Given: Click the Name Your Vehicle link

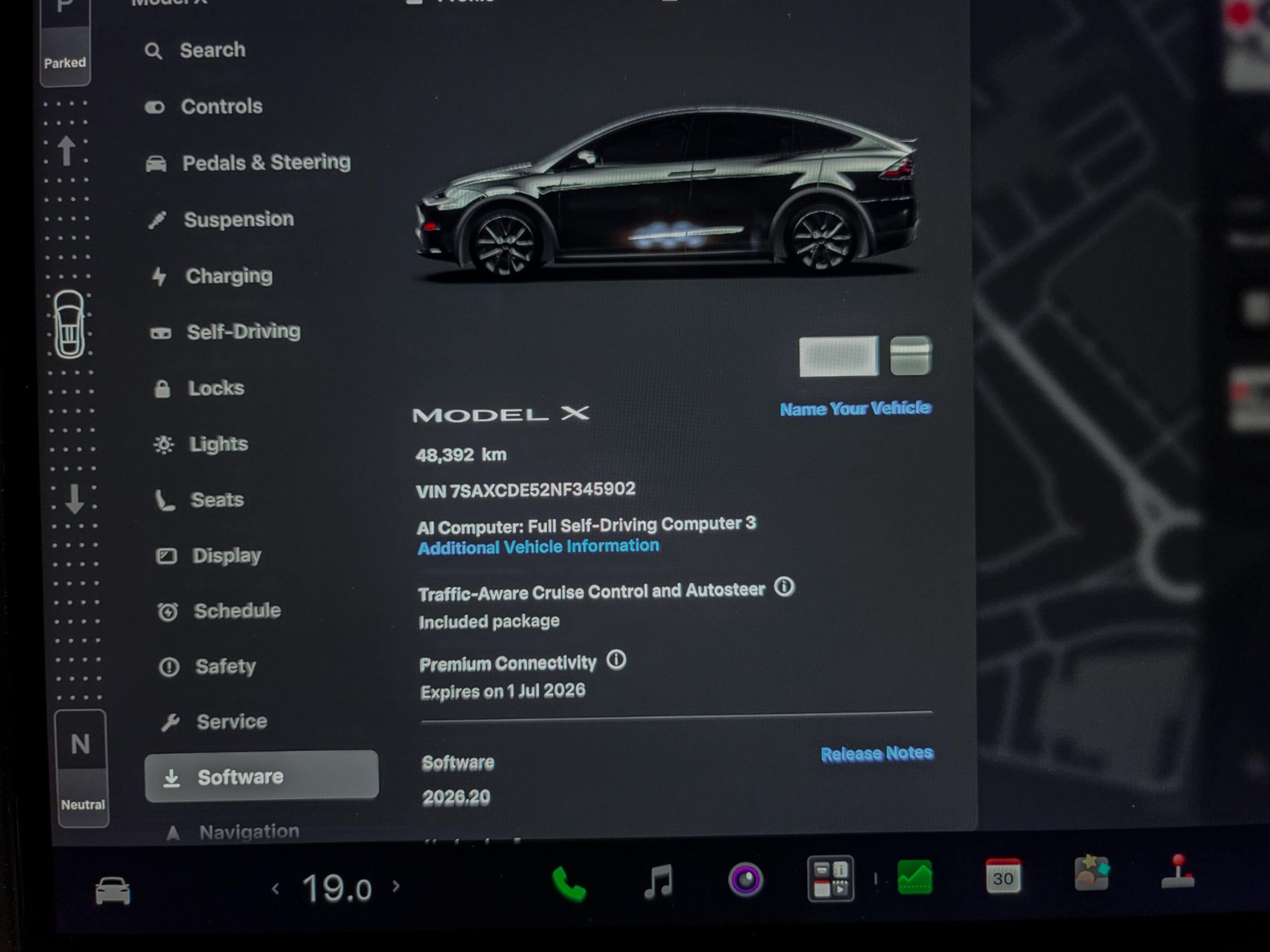Looking at the screenshot, I should coord(856,409).
